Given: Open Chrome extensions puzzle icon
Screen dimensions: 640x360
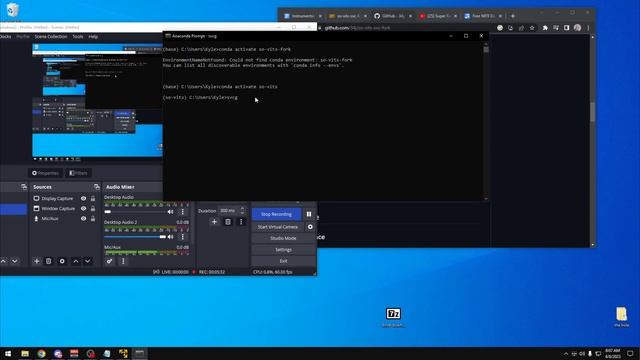Looking at the screenshot, I should [545, 28].
